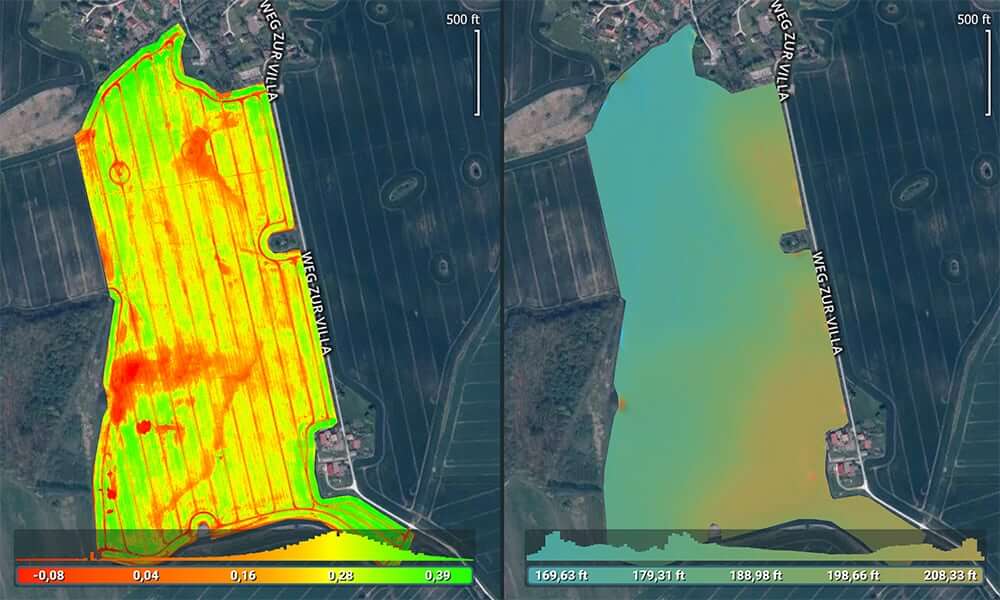Click the small dark red spot in lower-left field
The width and height of the screenshot is (1000, 600).
tap(143, 427)
